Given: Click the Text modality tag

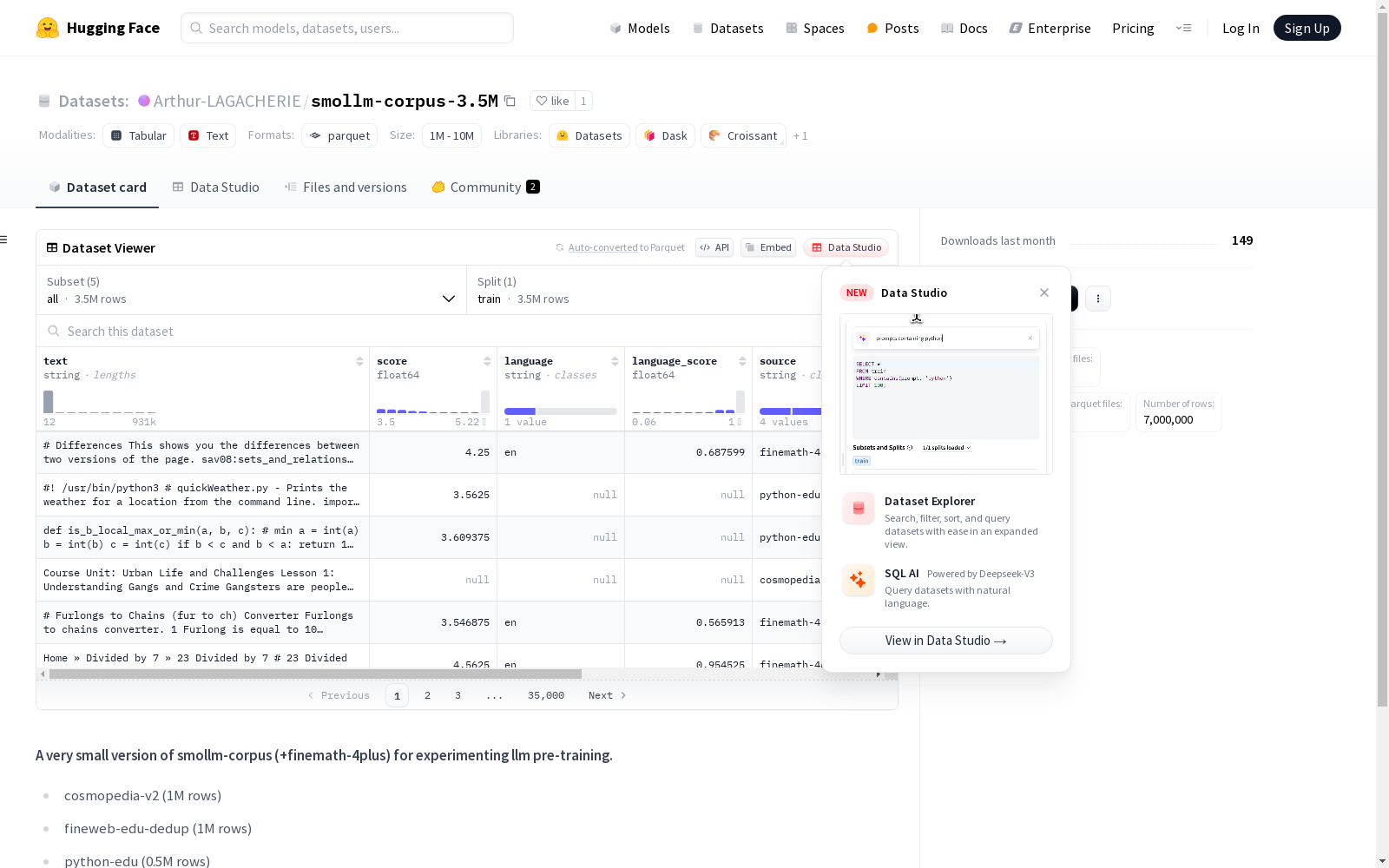Looking at the screenshot, I should pos(208,135).
